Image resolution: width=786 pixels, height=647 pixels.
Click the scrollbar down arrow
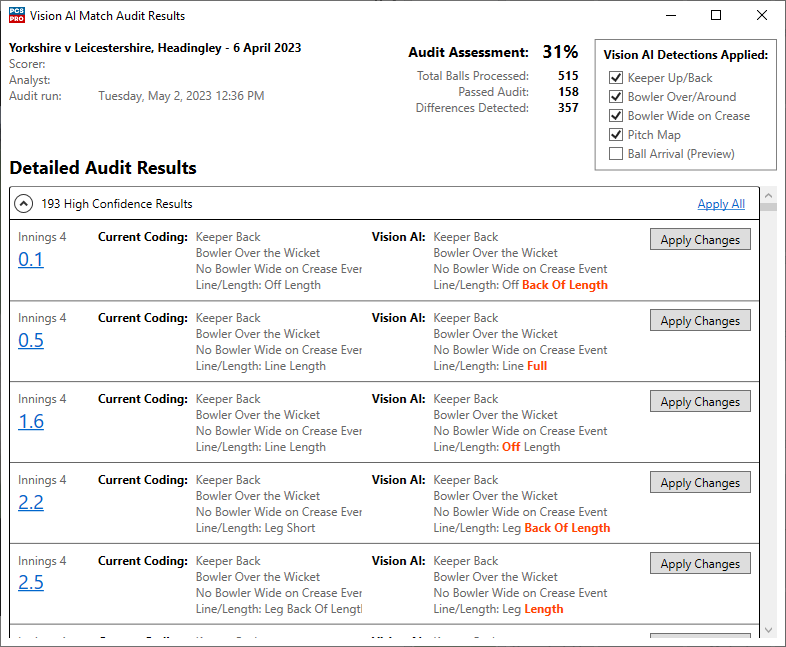768,630
